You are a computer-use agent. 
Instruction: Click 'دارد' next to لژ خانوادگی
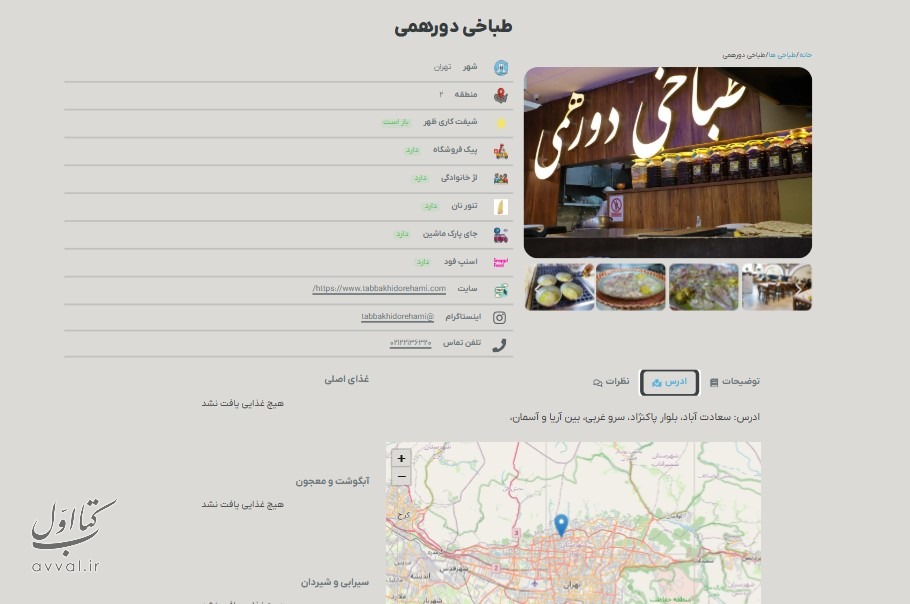click(420, 178)
